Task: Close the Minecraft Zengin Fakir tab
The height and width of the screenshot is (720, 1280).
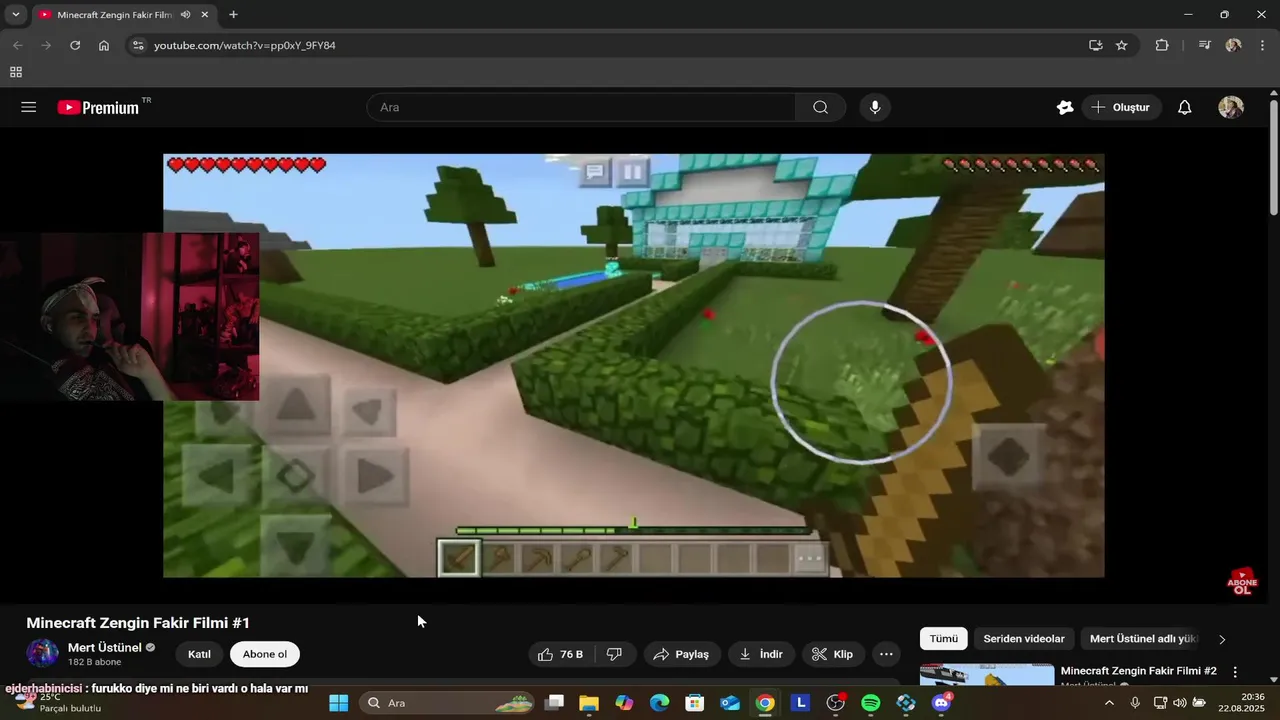Action: [x=205, y=15]
